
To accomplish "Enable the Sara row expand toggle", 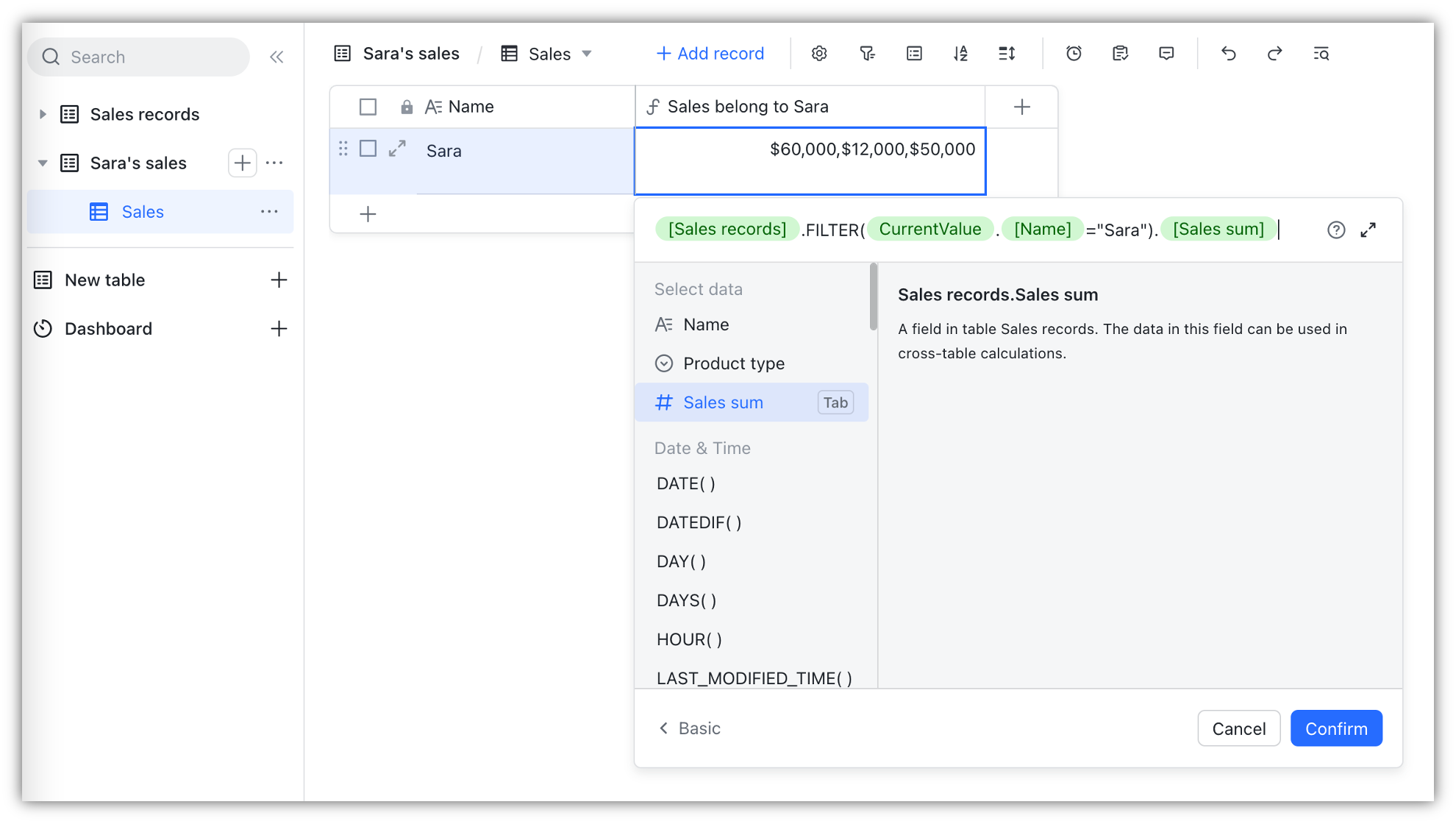I will click(x=397, y=150).
